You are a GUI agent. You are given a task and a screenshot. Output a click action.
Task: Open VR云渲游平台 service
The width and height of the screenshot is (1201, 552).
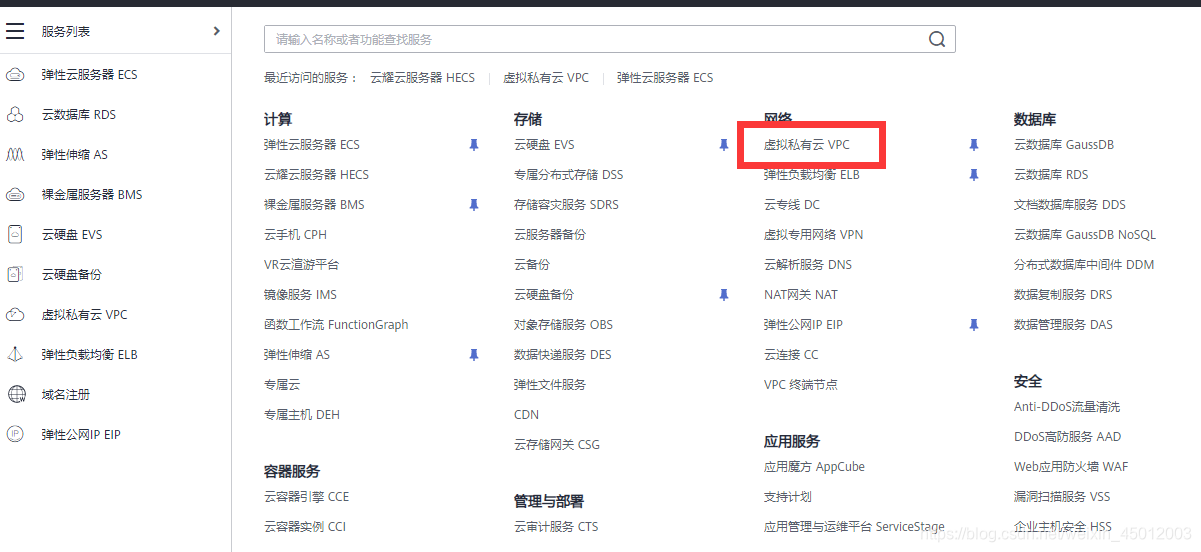tap(301, 265)
